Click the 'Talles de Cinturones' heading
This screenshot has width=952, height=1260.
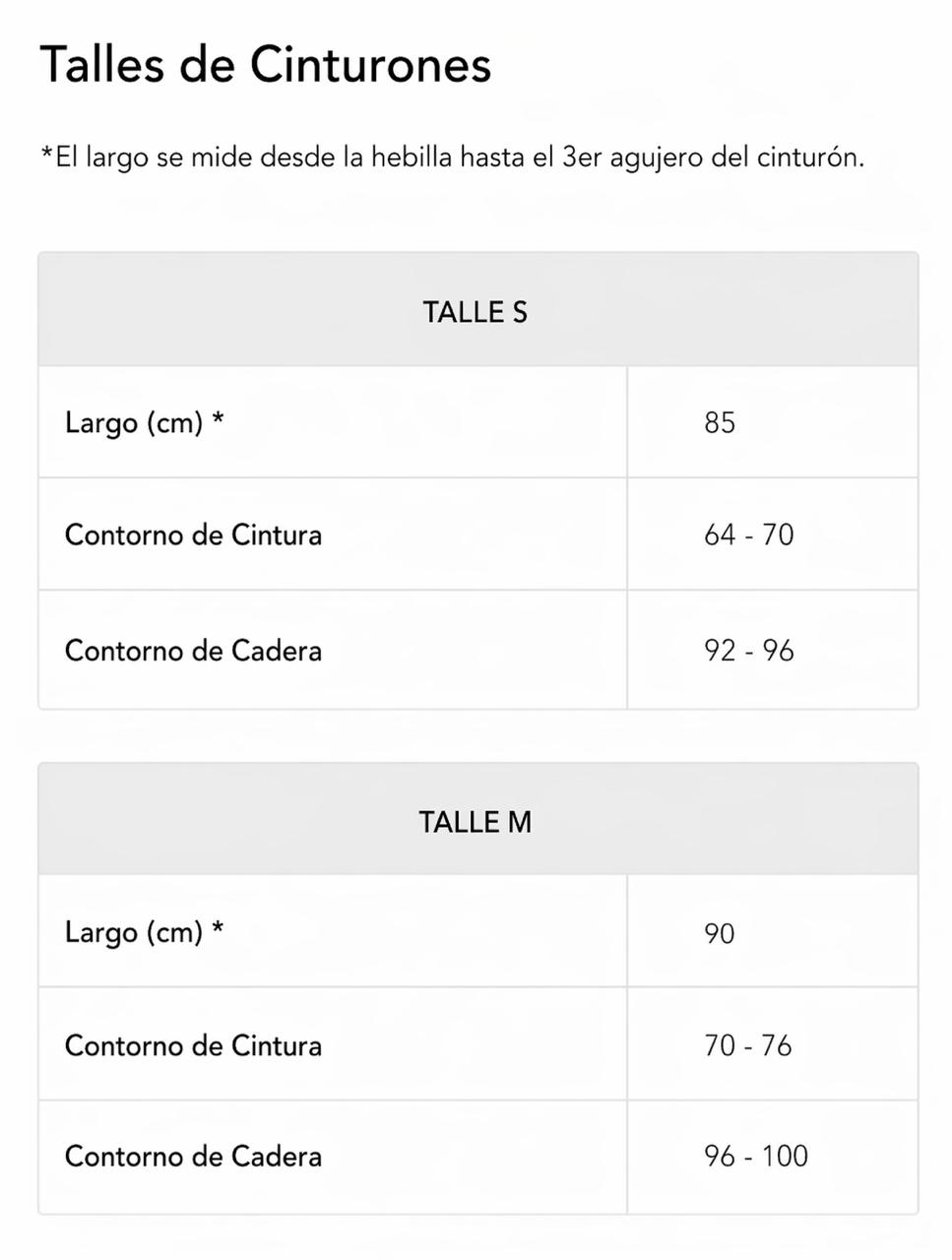pyautogui.click(x=265, y=65)
